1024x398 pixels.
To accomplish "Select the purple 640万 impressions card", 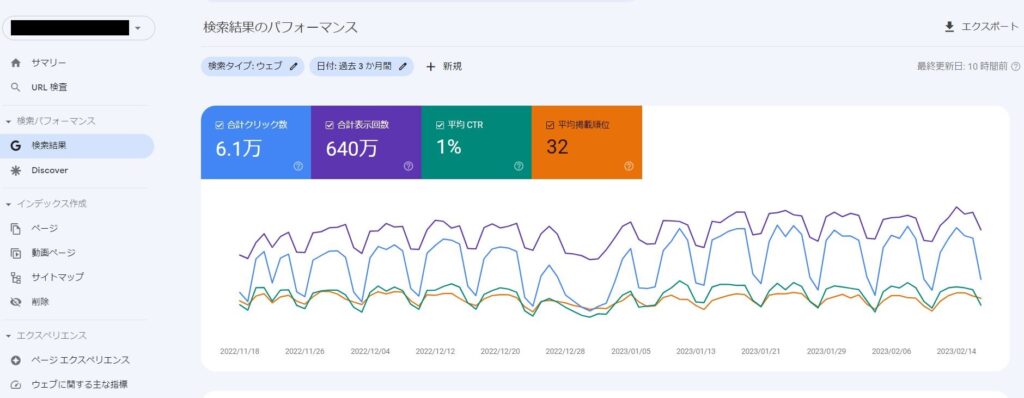I will (366, 142).
